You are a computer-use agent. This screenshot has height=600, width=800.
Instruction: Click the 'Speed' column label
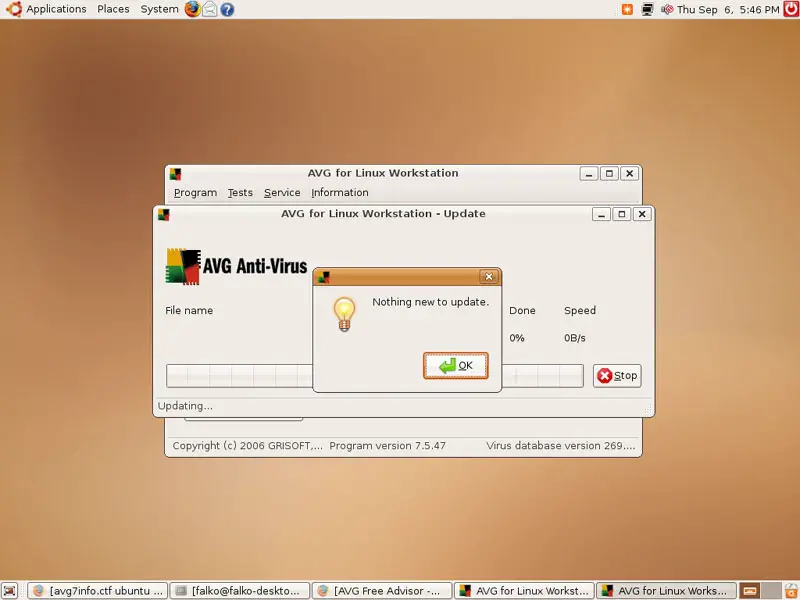[580, 310]
